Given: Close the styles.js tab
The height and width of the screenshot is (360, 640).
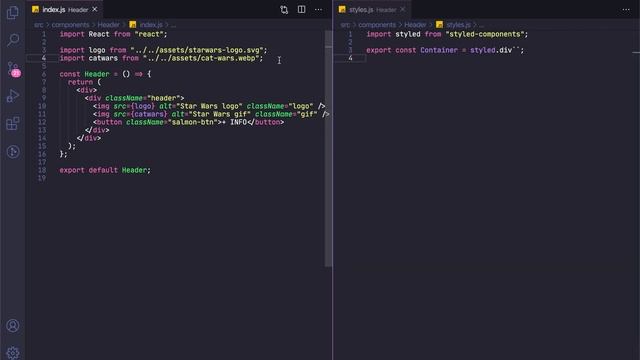Looking at the screenshot, I should tap(403, 9).
